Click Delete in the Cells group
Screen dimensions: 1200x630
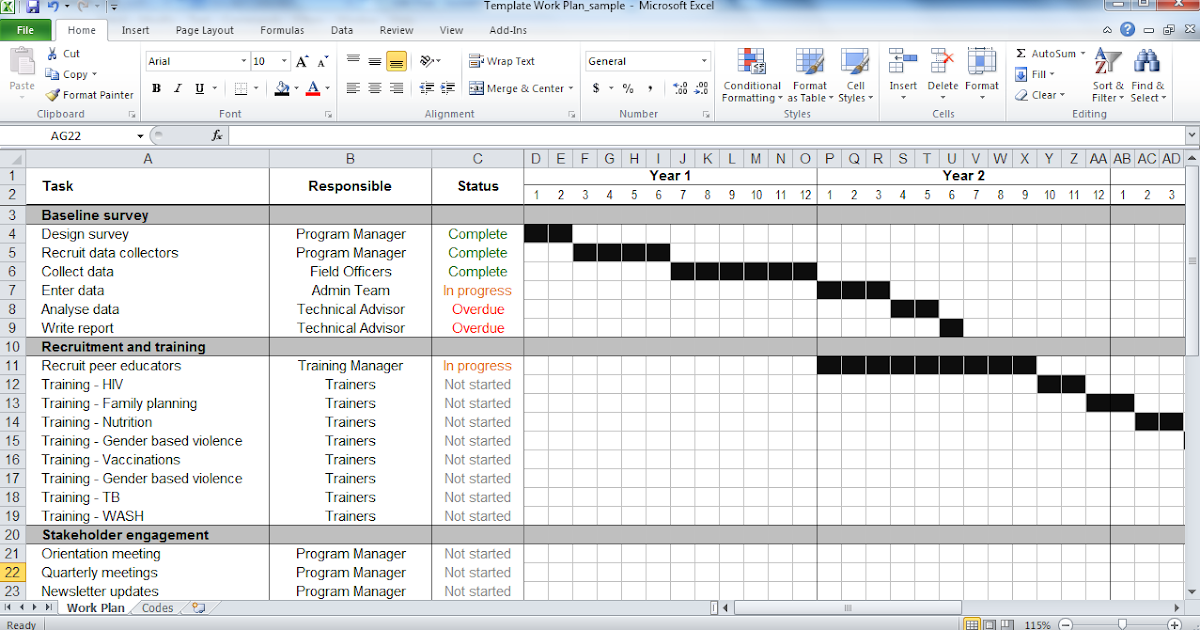tap(942, 75)
